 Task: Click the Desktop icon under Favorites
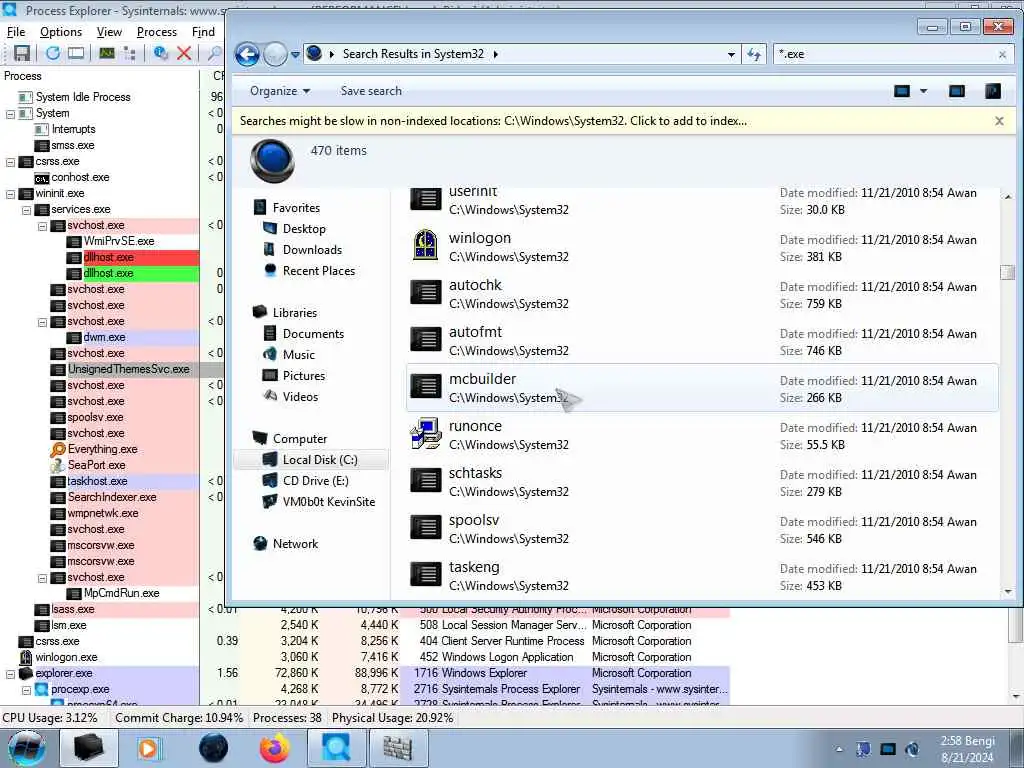pyautogui.click(x=270, y=229)
